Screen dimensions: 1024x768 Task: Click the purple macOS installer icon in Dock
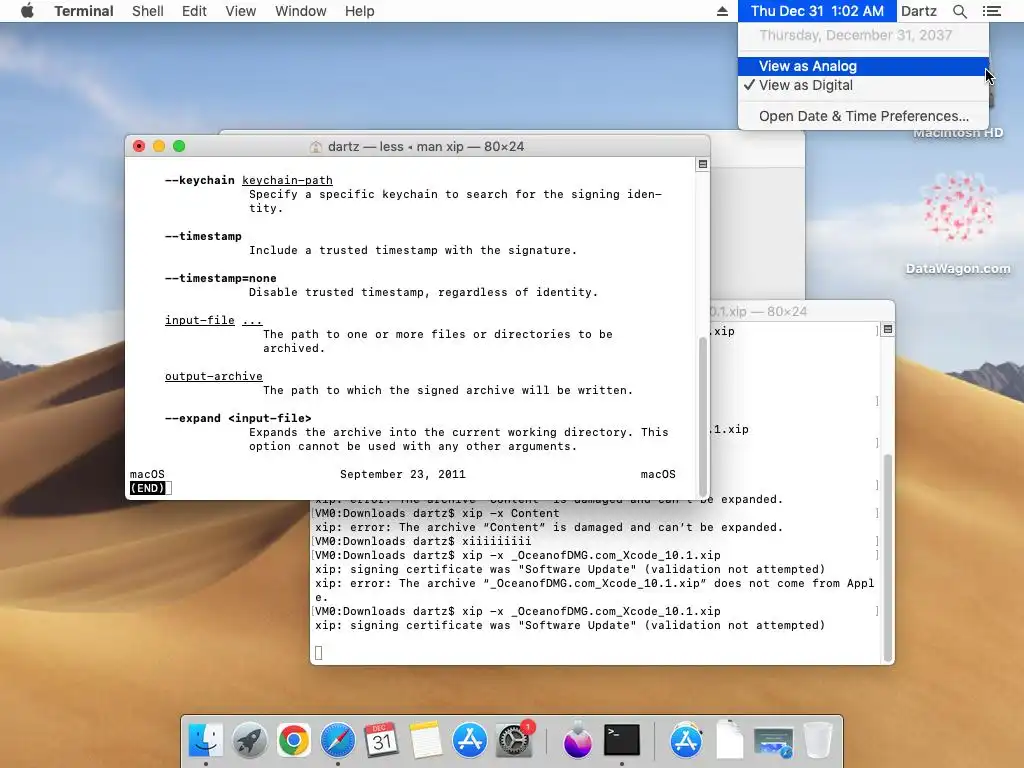(577, 740)
